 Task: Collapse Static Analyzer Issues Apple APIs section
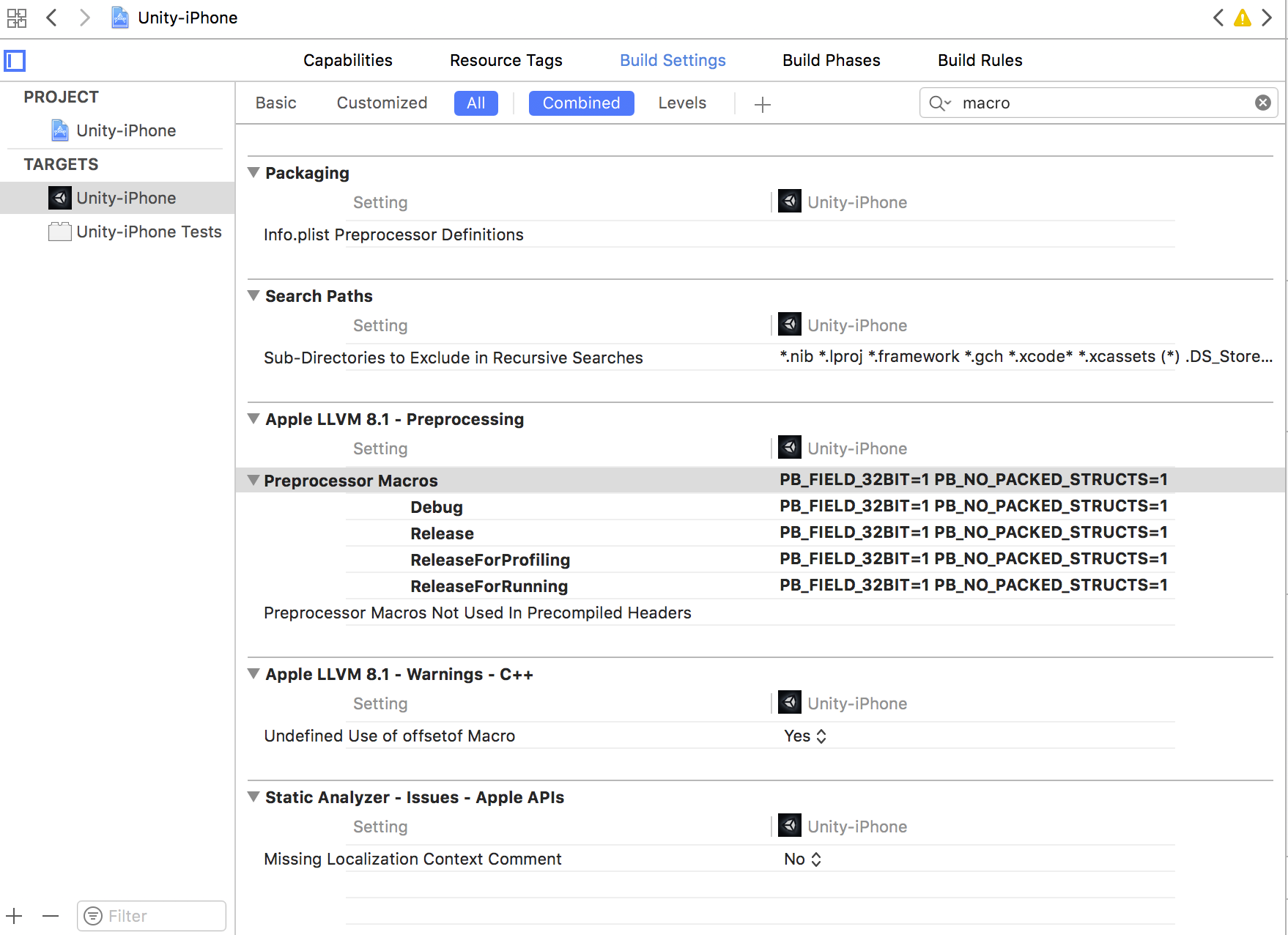253,797
